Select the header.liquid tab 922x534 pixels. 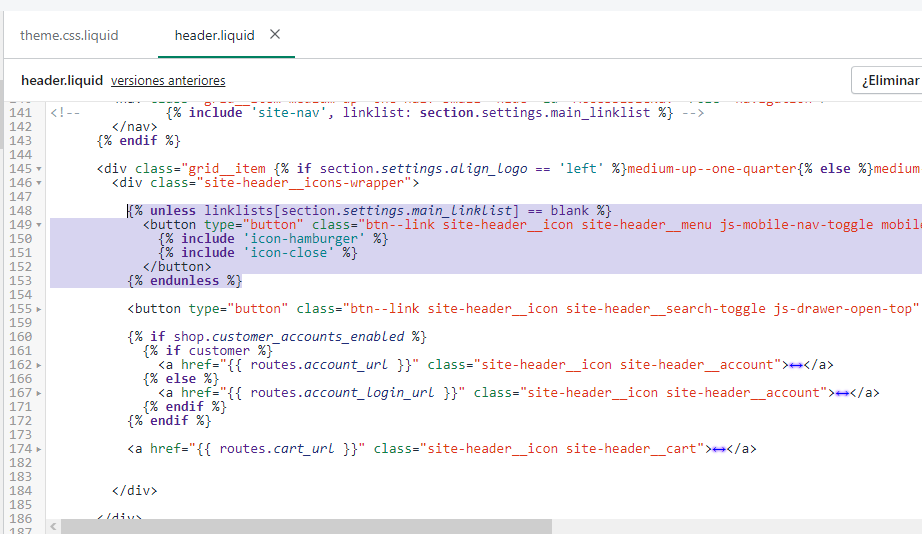[x=214, y=35]
